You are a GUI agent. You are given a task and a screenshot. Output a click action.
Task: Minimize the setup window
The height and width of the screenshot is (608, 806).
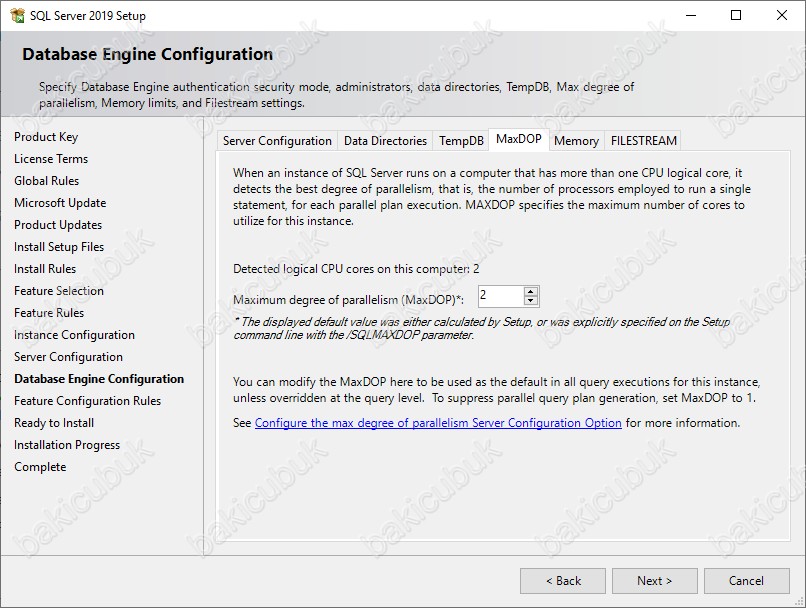(x=690, y=15)
